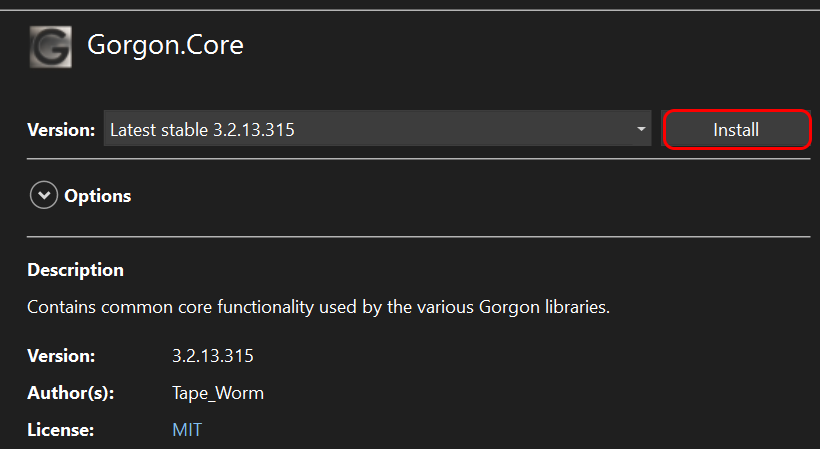Open the version list via the dropdown arrow

(641, 129)
